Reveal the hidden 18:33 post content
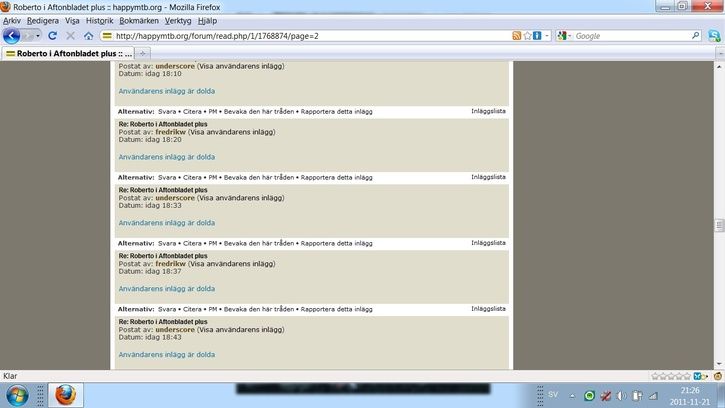This screenshot has height=408, width=725. pos(166,223)
